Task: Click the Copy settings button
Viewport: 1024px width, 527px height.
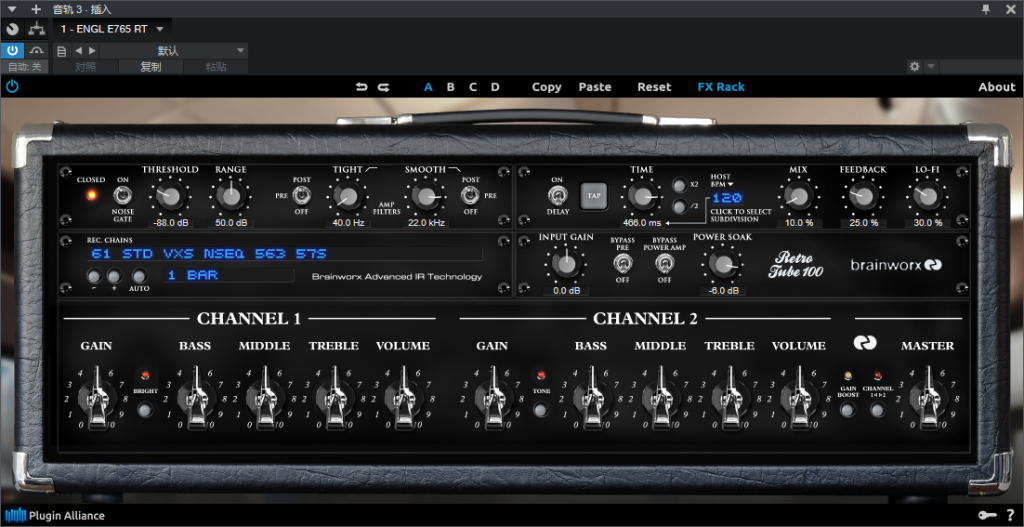Action: (x=547, y=87)
